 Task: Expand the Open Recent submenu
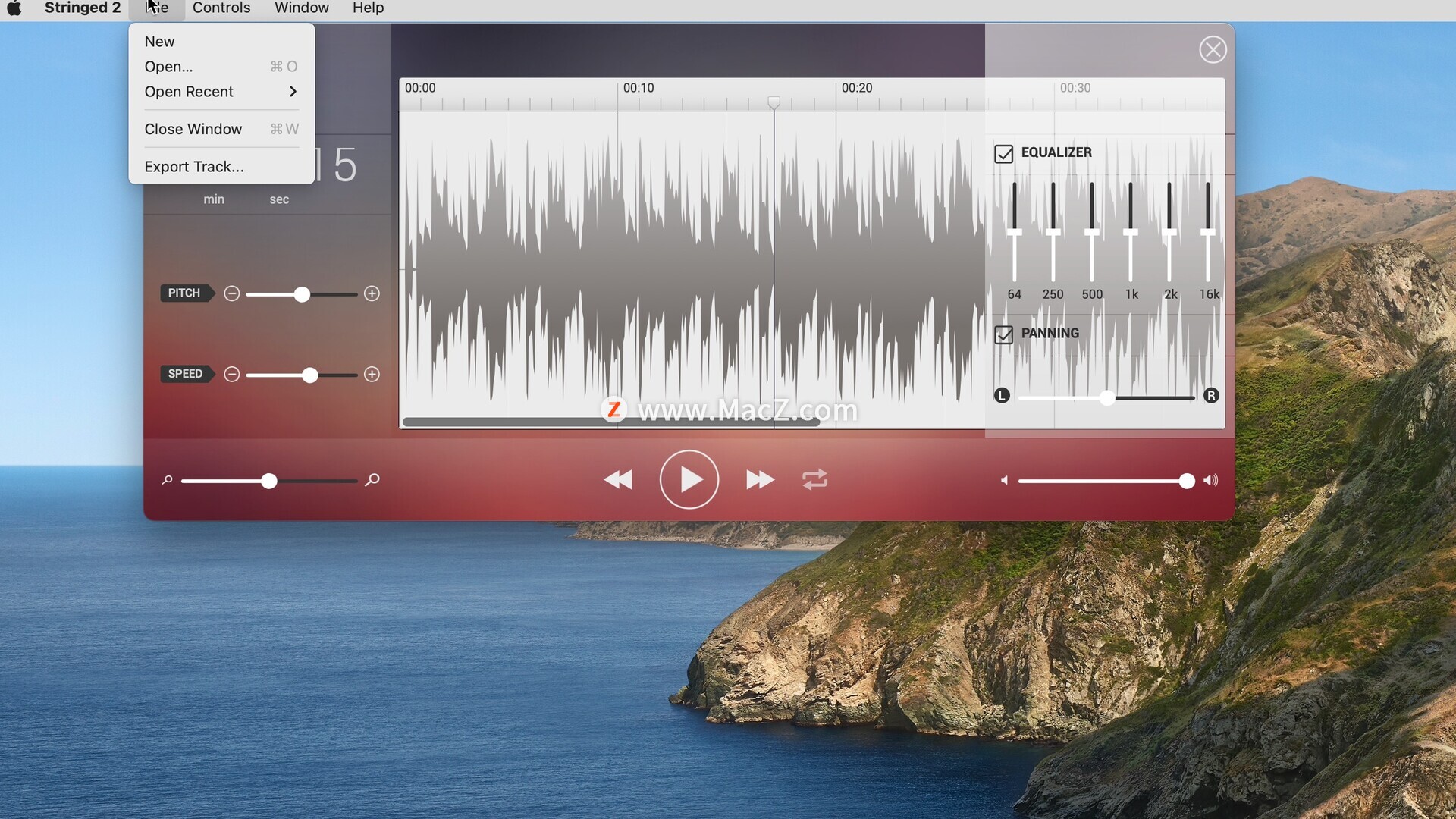(221, 92)
